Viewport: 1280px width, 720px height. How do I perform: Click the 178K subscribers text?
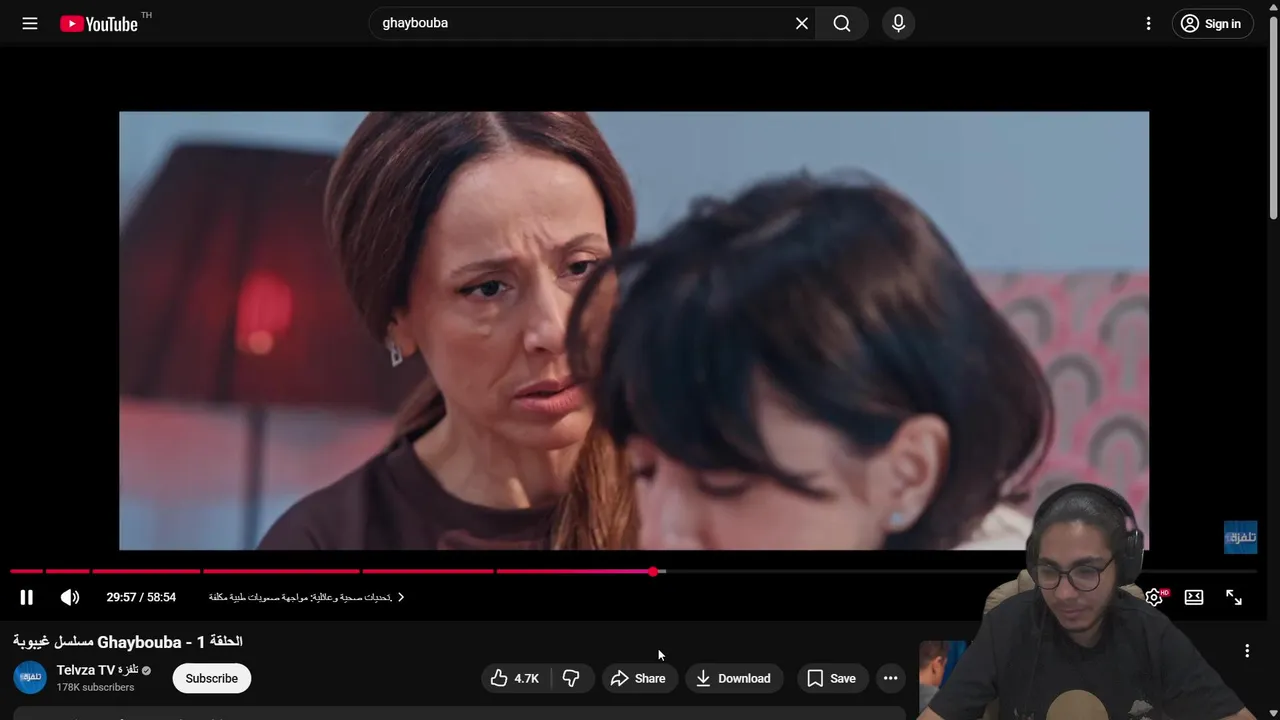tap(95, 687)
